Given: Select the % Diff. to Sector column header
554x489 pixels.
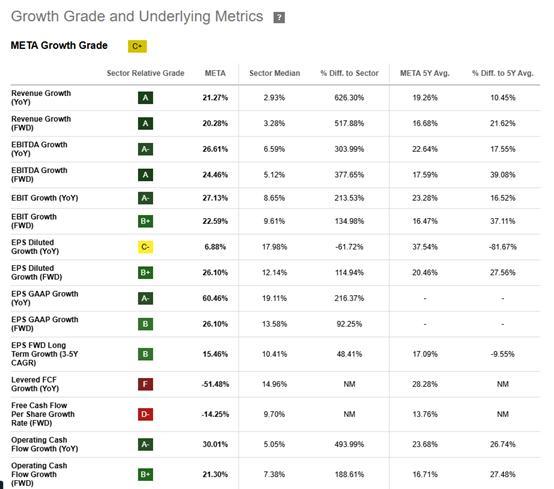Looking at the screenshot, I should click(349, 73).
